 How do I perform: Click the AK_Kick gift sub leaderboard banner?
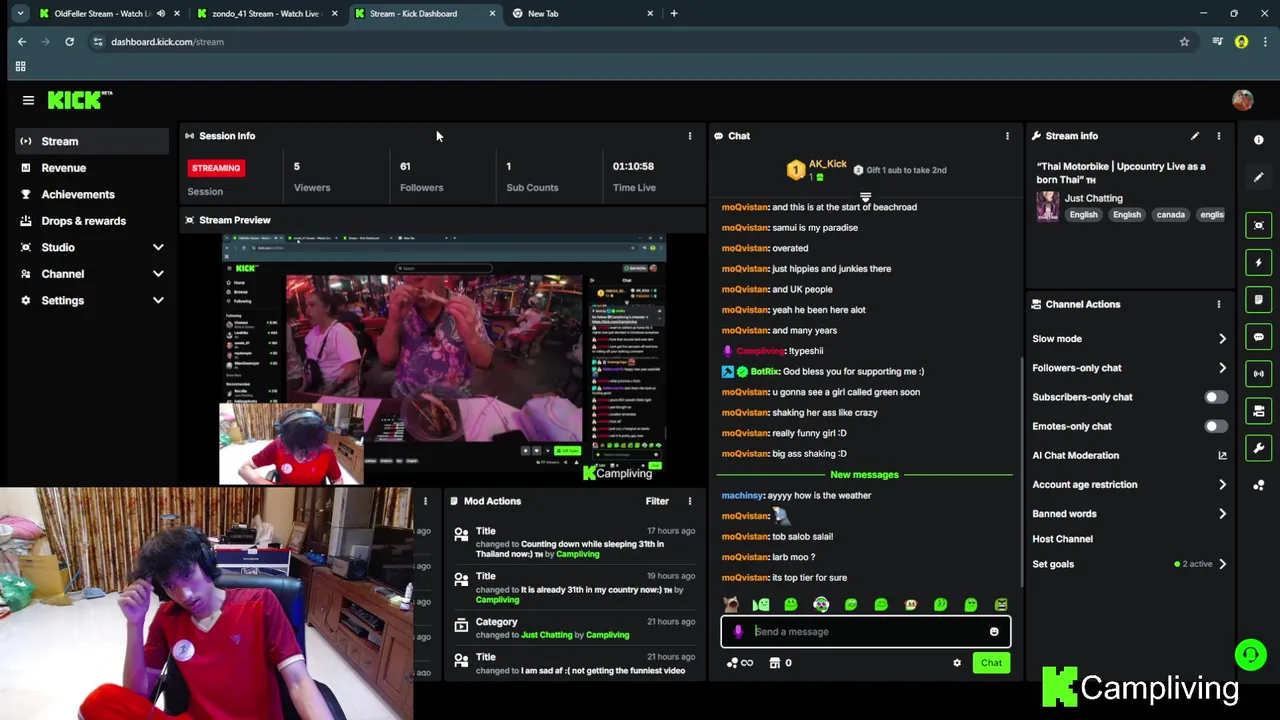(x=866, y=170)
